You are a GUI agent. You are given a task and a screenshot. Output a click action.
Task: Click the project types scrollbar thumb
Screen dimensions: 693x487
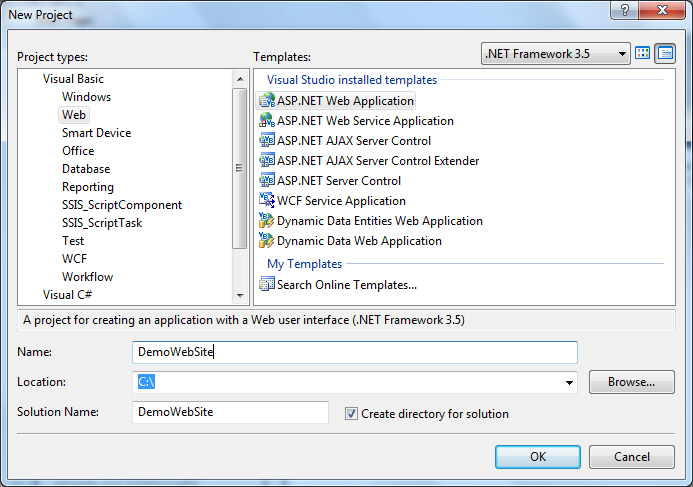click(240, 168)
